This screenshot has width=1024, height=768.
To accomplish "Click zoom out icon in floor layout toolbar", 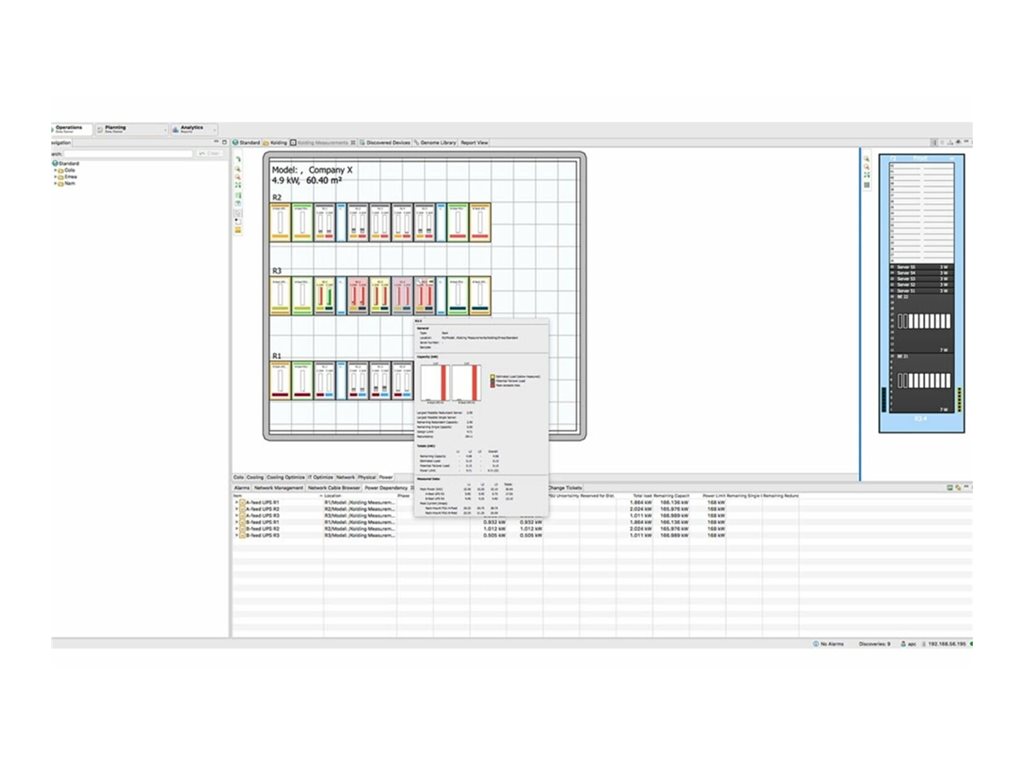I will (x=238, y=177).
